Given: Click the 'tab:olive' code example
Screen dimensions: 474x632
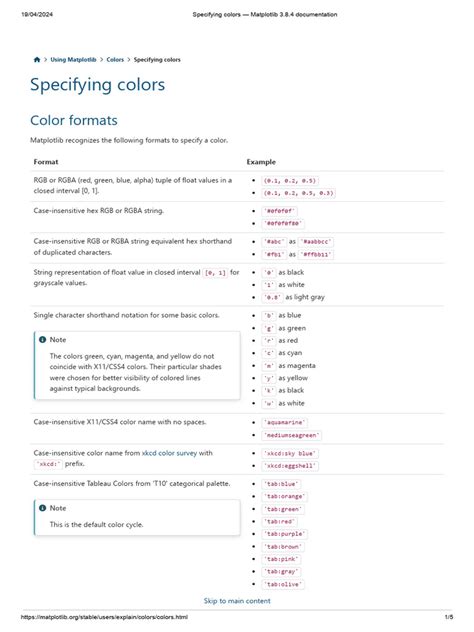Looking at the screenshot, I should tap(283, 584).
